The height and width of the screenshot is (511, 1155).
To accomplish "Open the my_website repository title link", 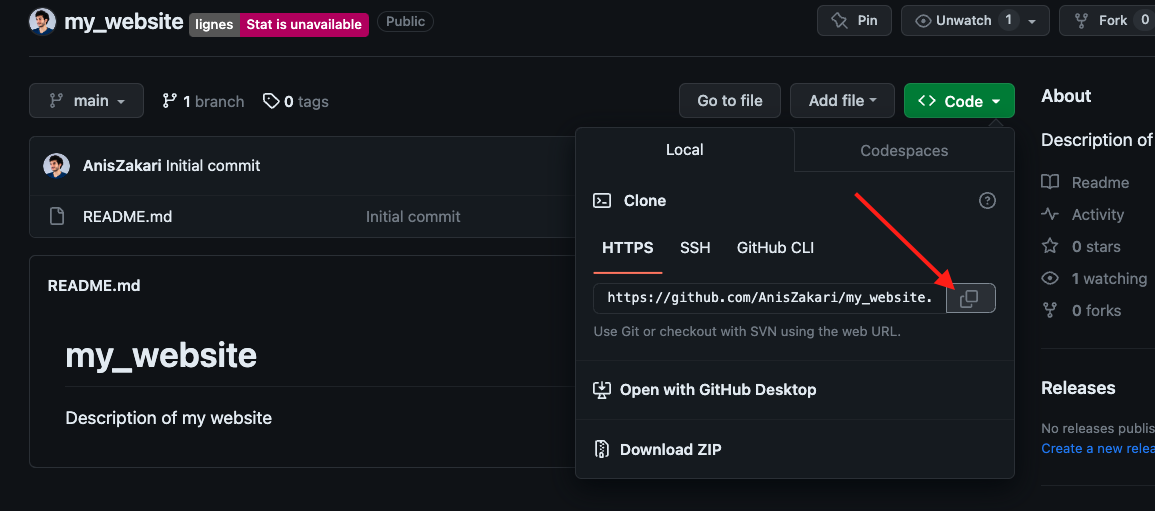I will (124, 21).
